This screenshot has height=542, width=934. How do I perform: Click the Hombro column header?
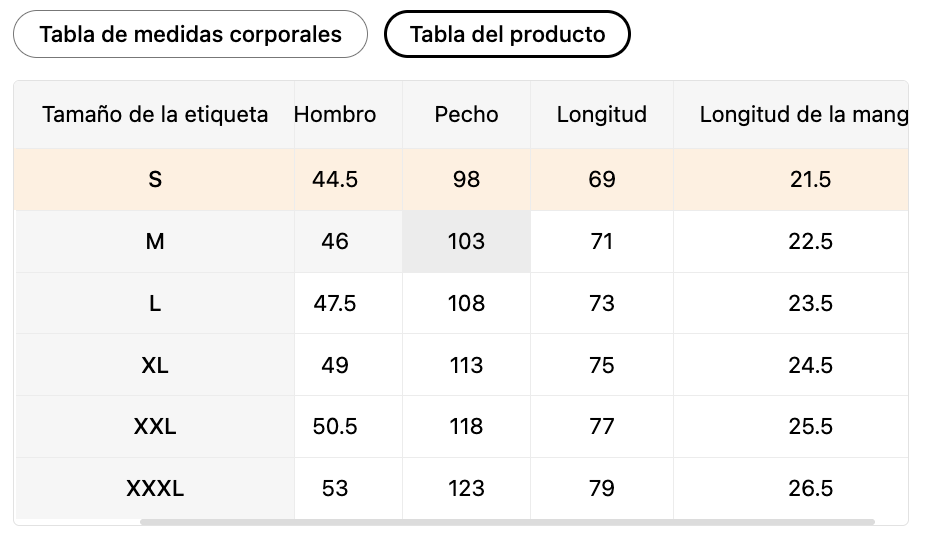point(335,114)
